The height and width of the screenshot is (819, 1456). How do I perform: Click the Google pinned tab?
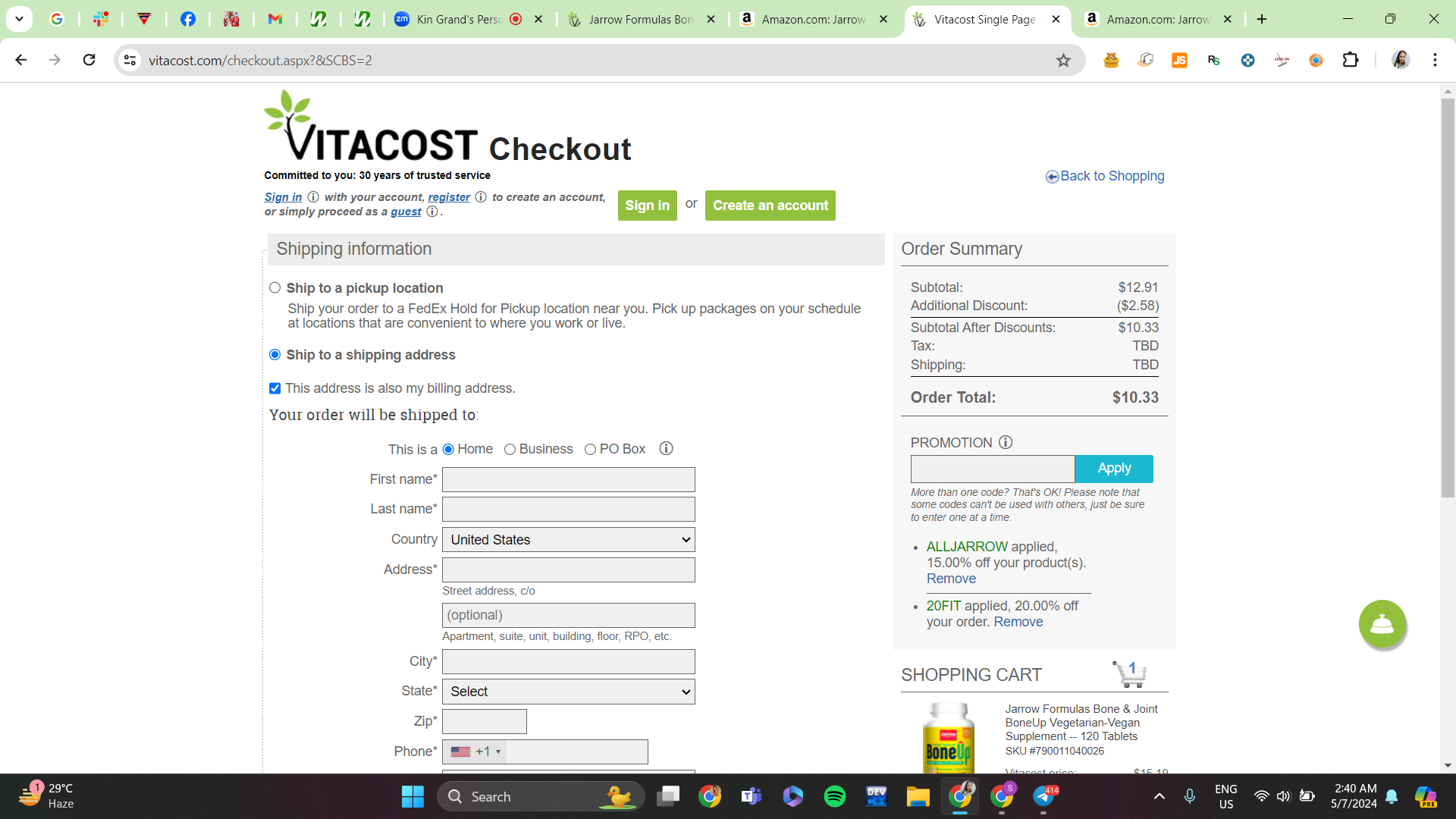point(57,19)
